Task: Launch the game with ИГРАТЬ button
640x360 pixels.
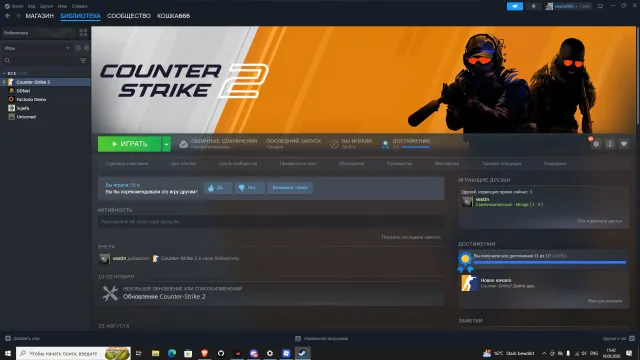Action: pos(129,144)
